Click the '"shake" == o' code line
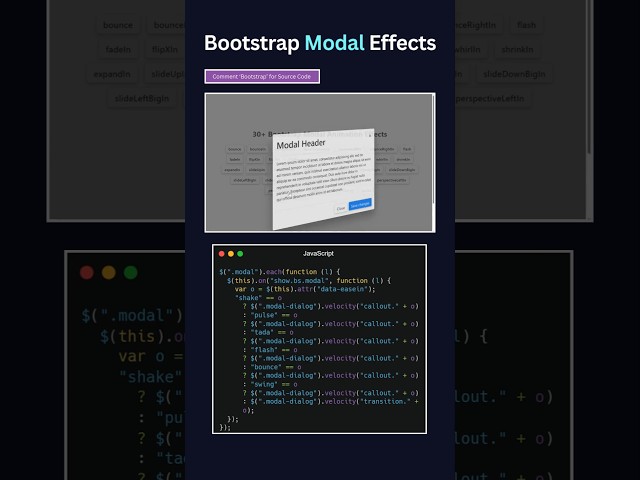The width and height of the screenshot is (640, 480). point(258,298)
